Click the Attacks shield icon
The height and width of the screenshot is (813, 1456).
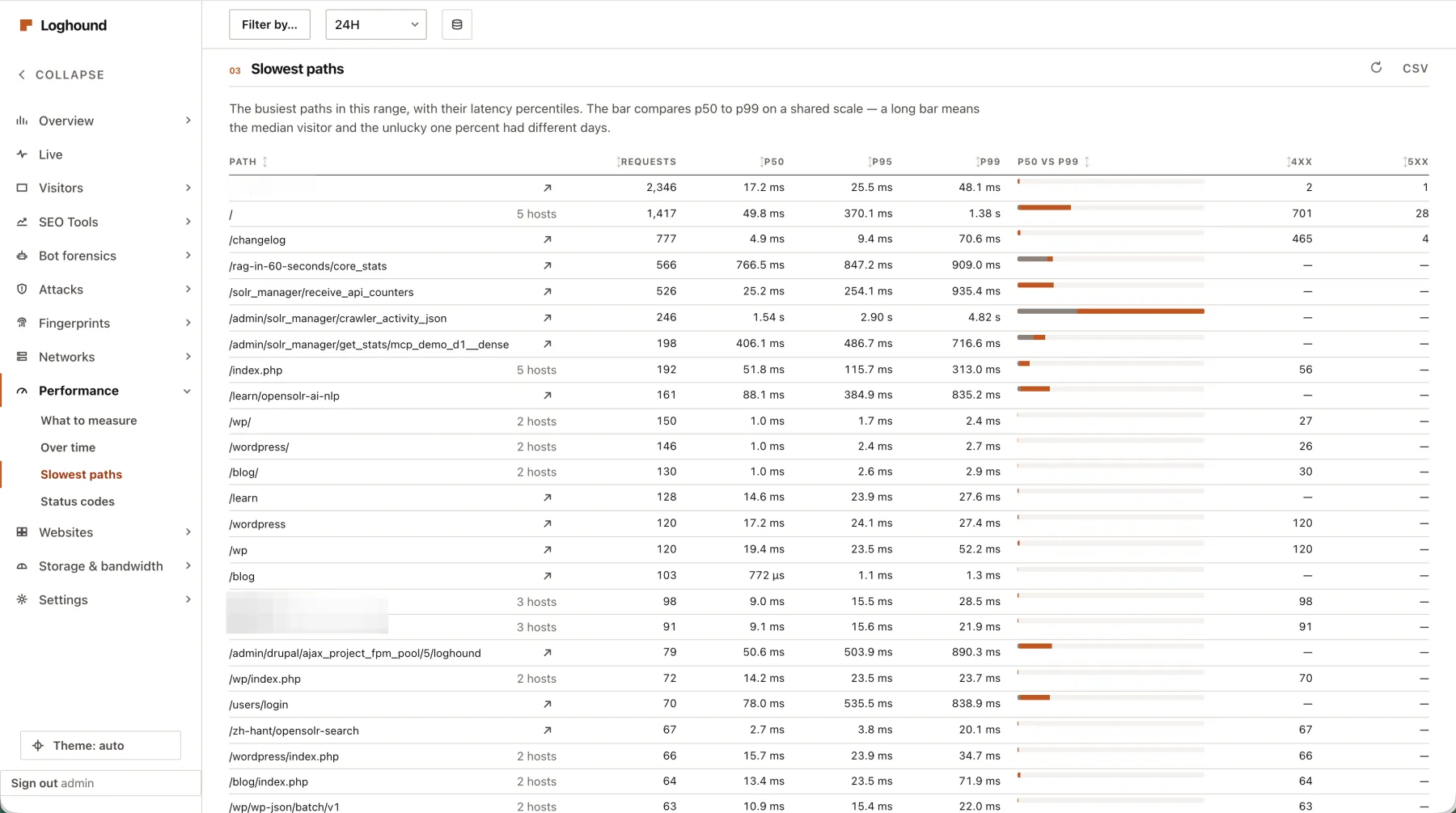click(x=22, y=289)
